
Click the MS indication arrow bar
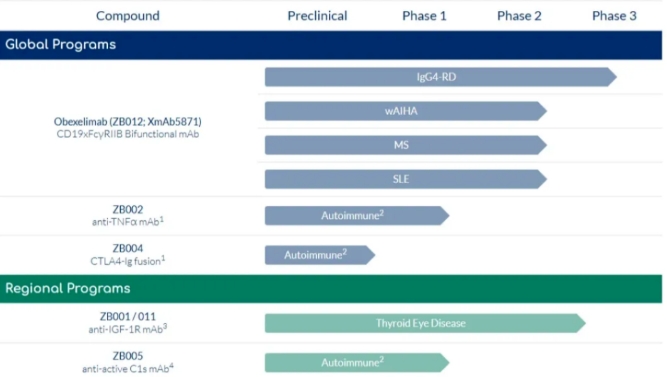[x=406, y=145]
